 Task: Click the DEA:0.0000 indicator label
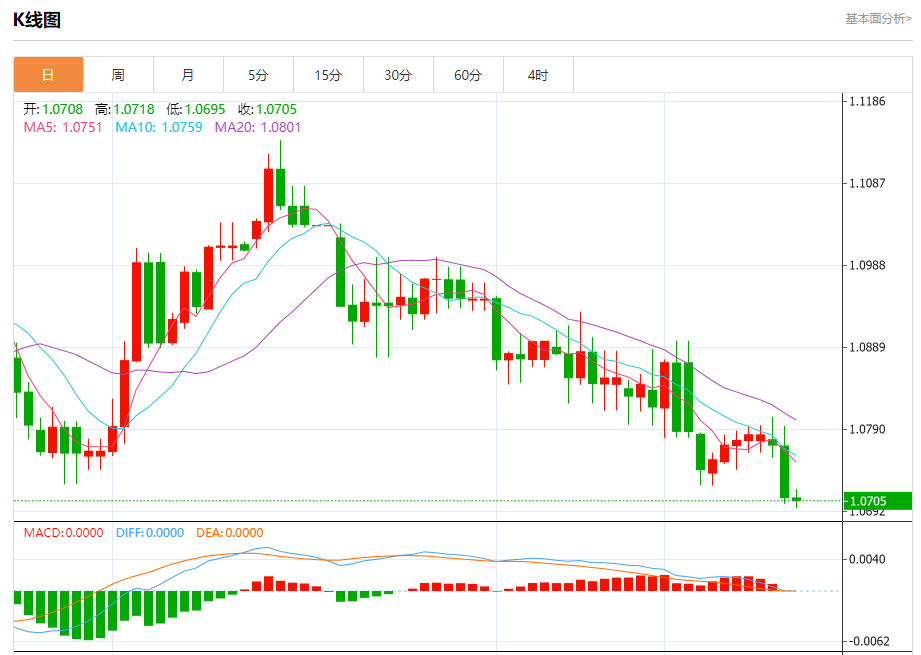click(x=230, y=533)
